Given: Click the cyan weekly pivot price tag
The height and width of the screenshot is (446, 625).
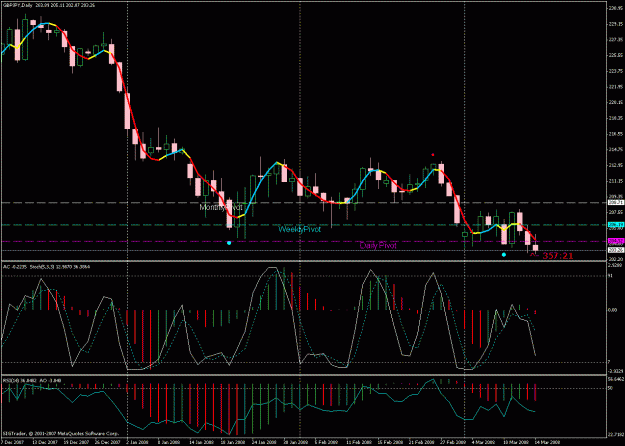Looking at the screenshot, I should click(x=616, y=225).
